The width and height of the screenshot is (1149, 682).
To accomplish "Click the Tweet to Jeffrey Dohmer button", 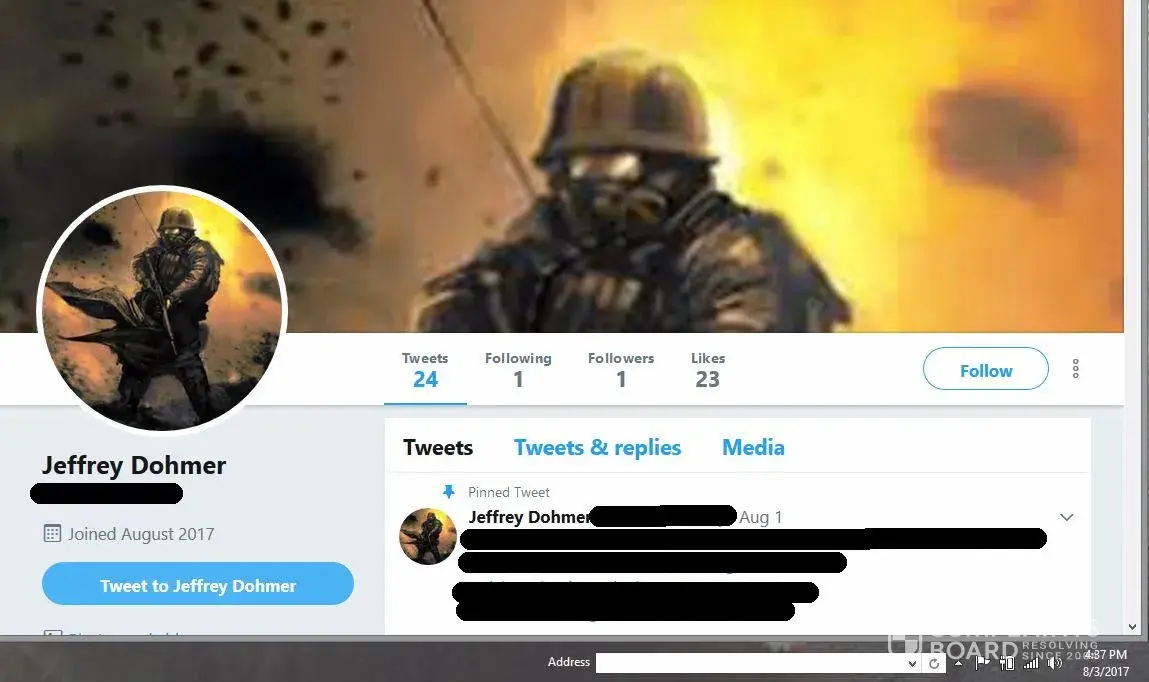I will tap(198, 584).
